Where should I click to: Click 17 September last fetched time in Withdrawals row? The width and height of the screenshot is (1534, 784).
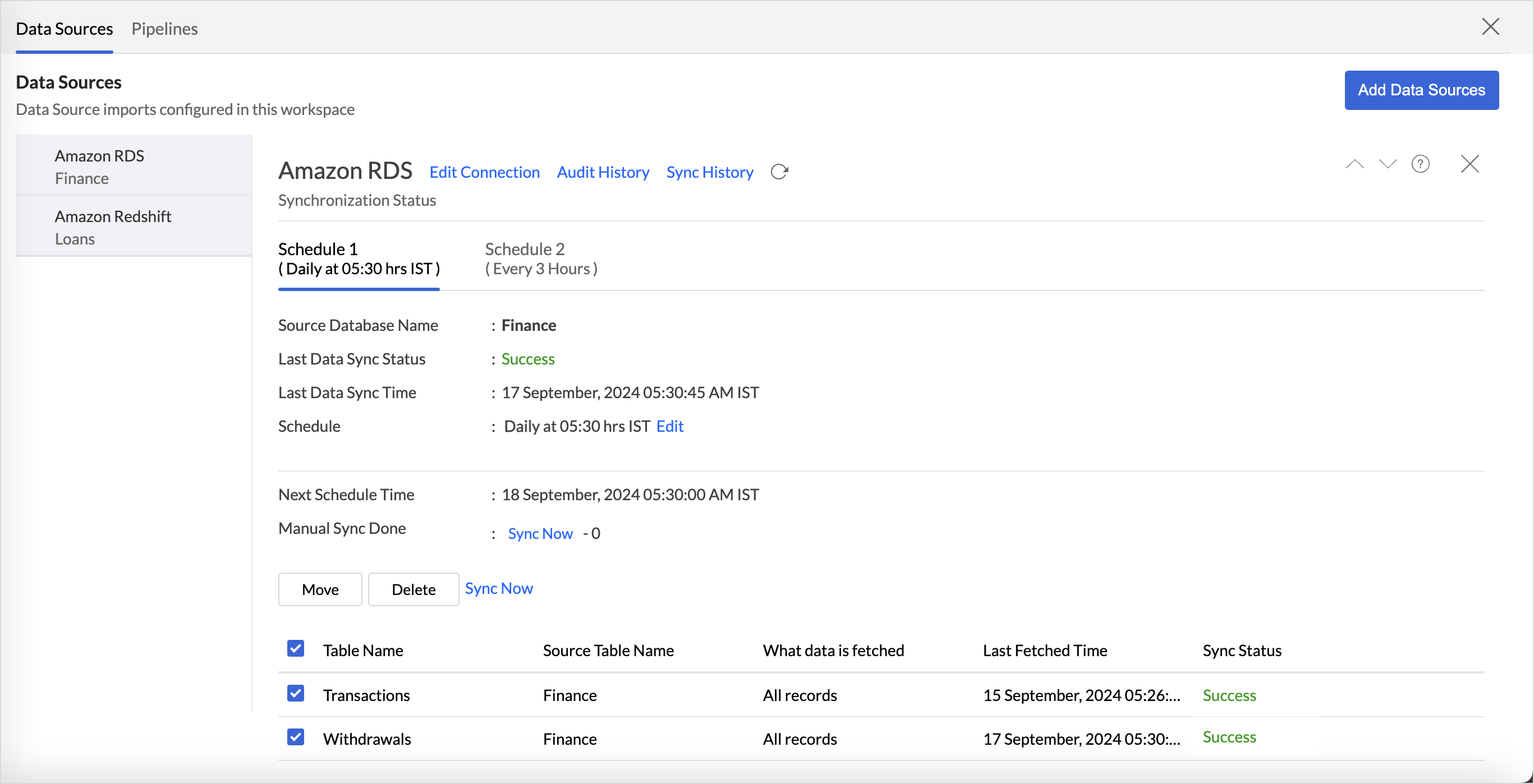(1081, 739)
